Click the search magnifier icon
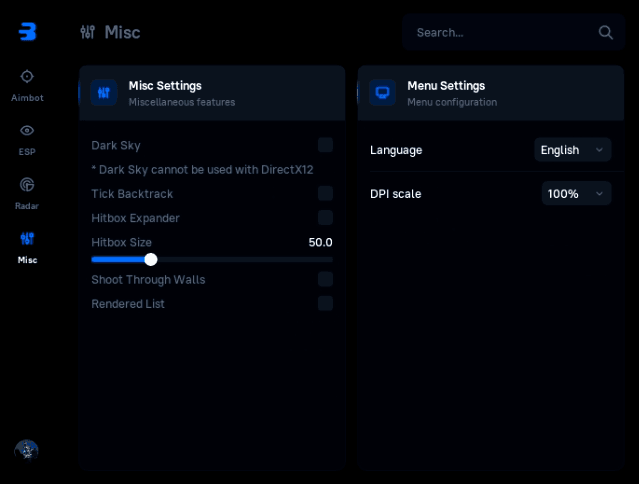 coord(606,32)
